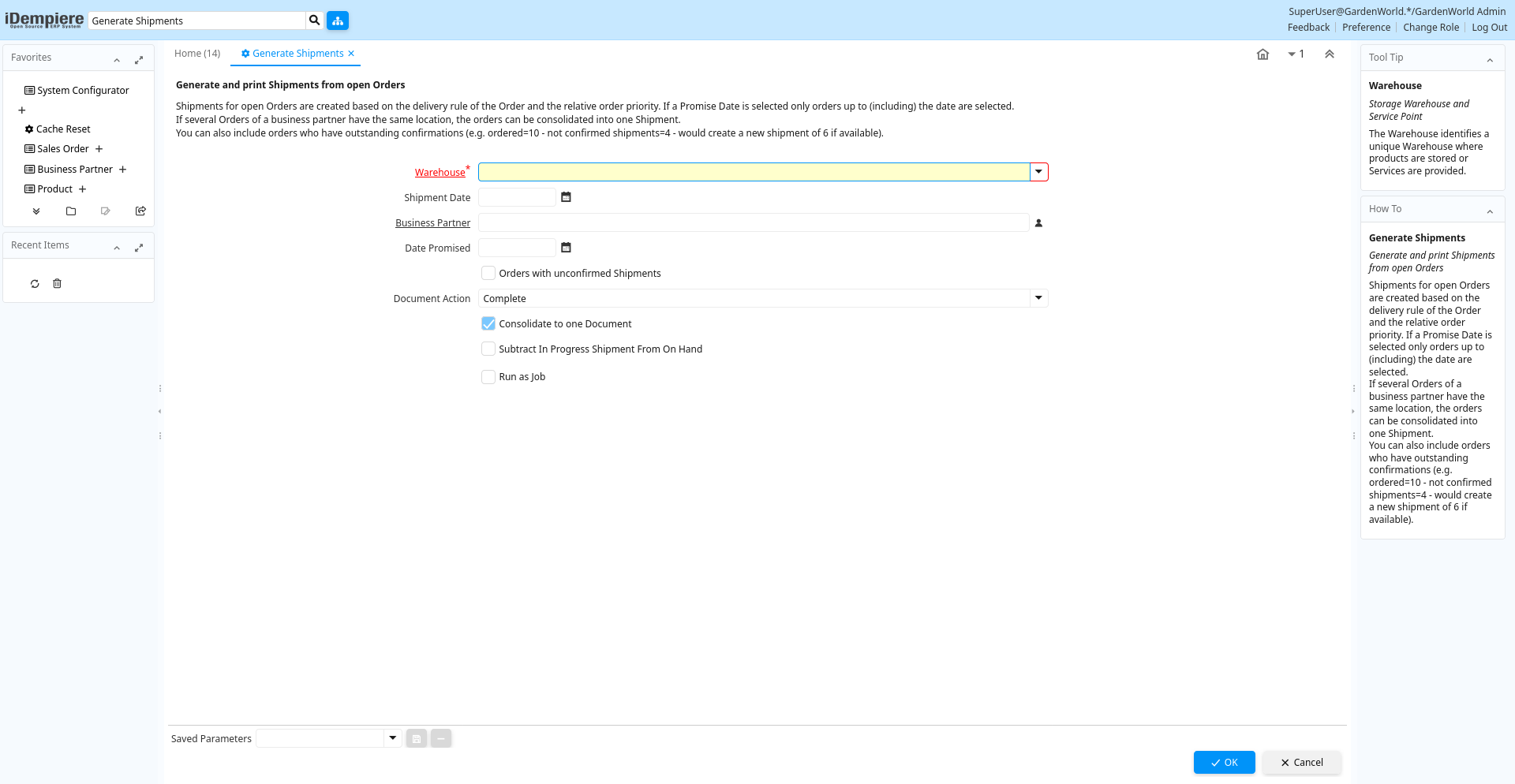
Task: Uncheck Consolidate to one Document
Action: click(x=488, y=323)
